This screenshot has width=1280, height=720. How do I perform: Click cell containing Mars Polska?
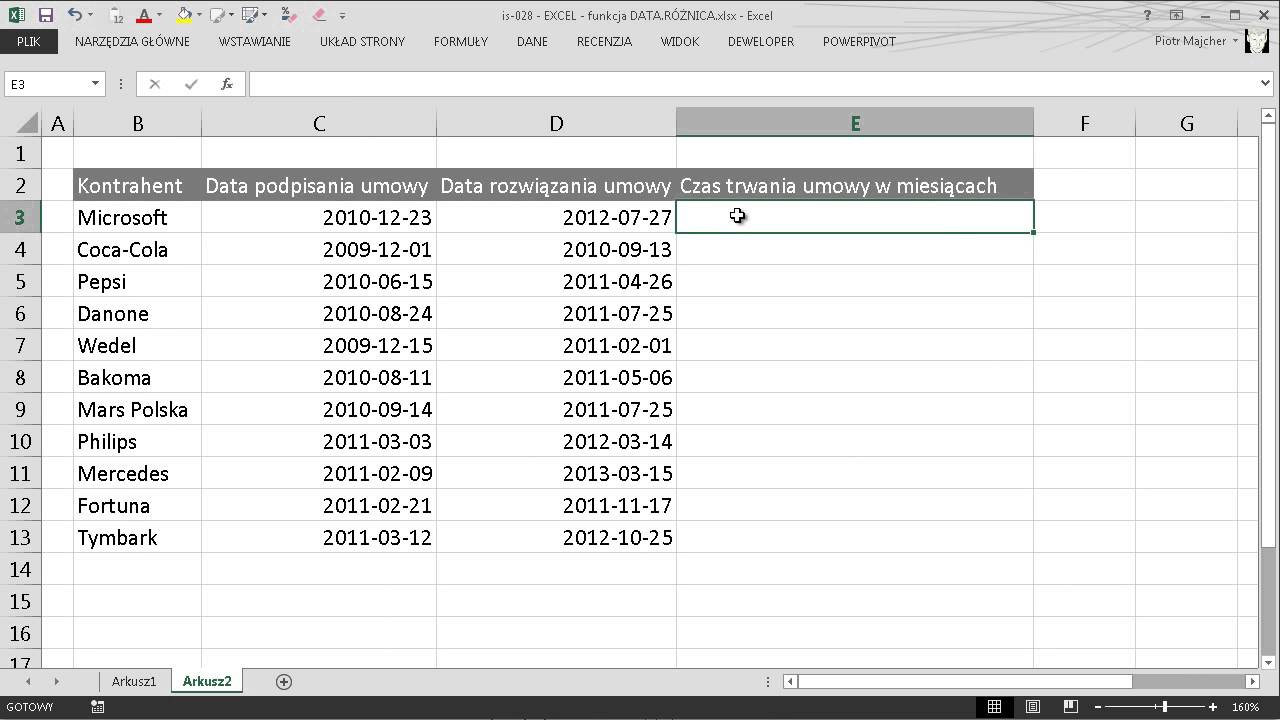pos(137,410)
